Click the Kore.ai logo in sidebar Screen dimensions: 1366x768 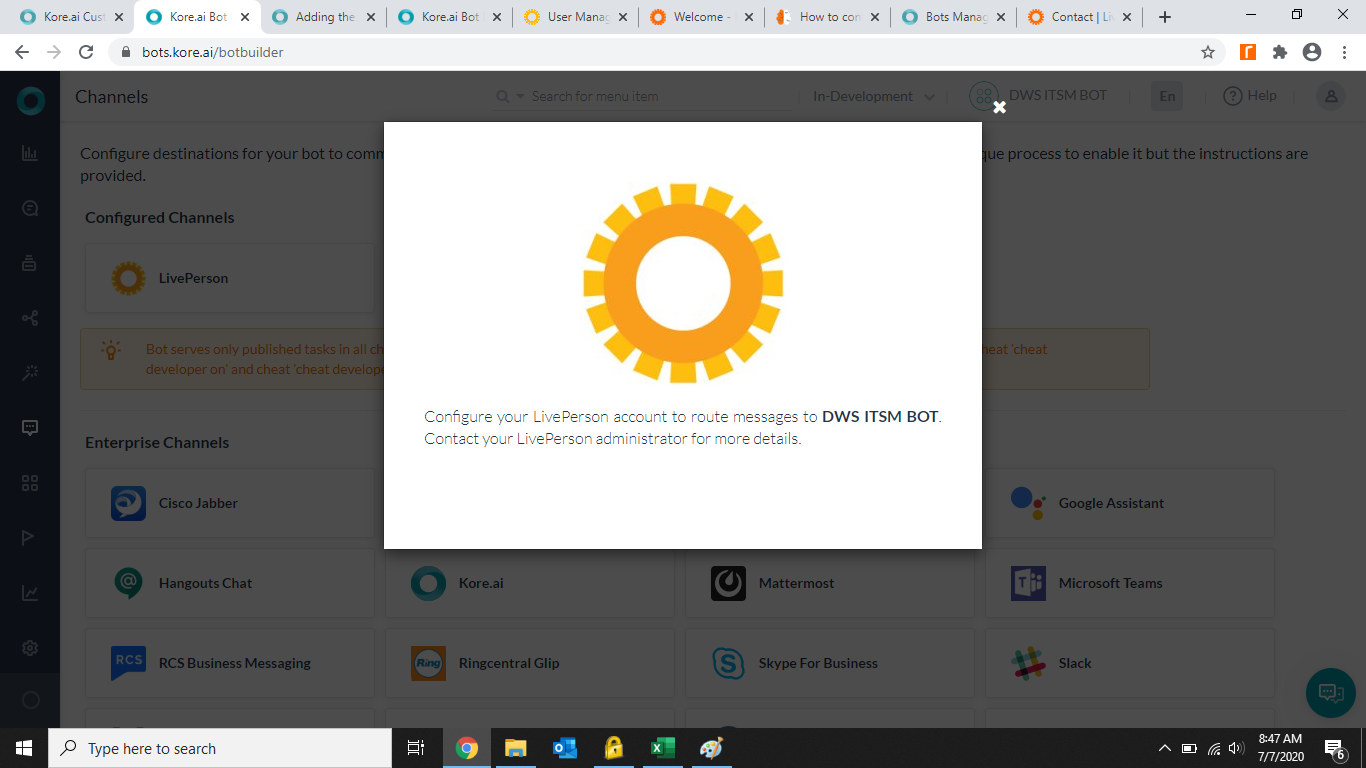[x=31, y=100]
